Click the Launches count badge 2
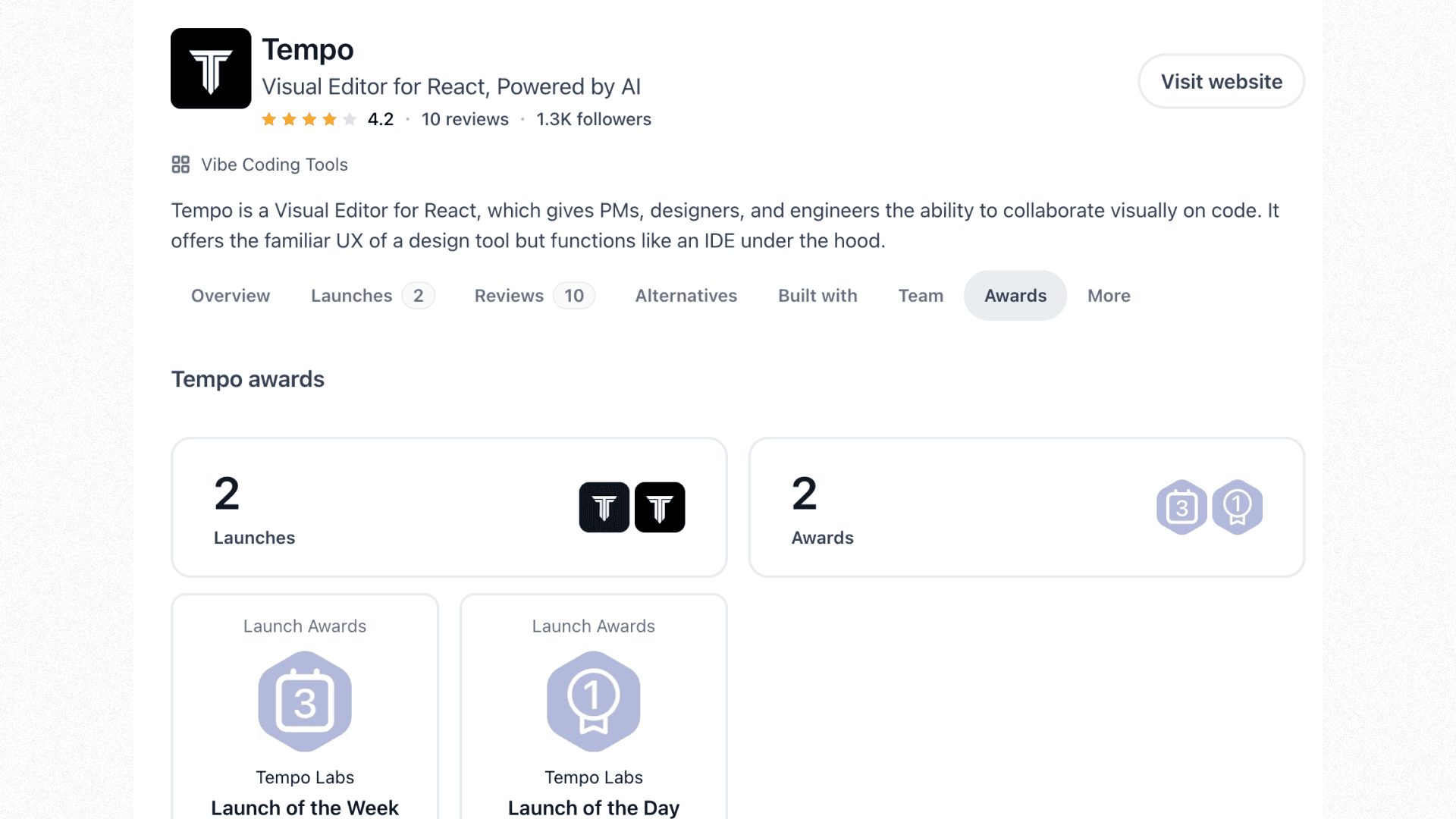This screenshot has width=1456, height=819. (419, 296)
